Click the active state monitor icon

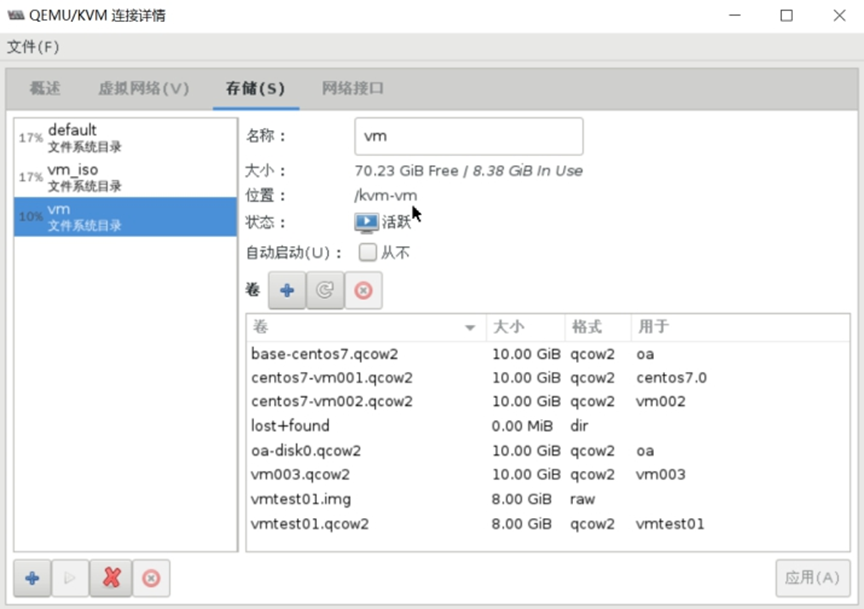pos(366,222)
